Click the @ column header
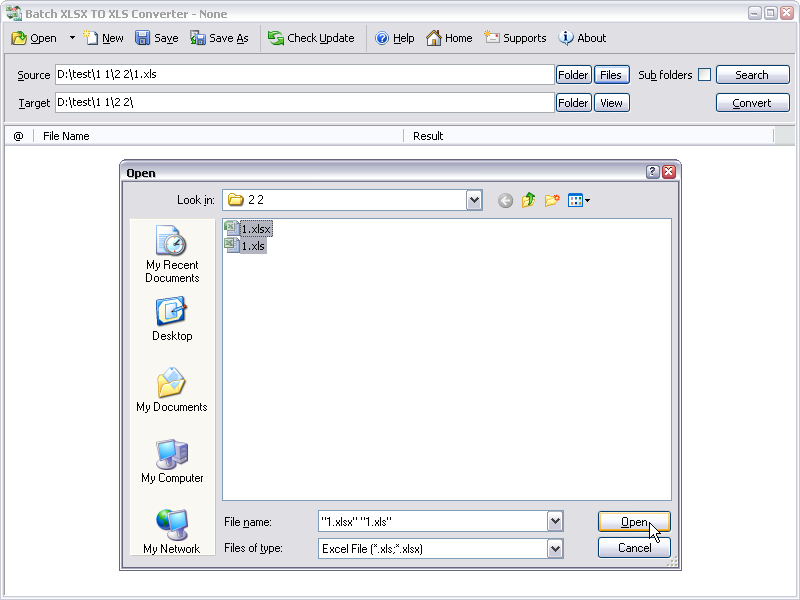Viewport: 800px width, 600px height. click(18, 136)
